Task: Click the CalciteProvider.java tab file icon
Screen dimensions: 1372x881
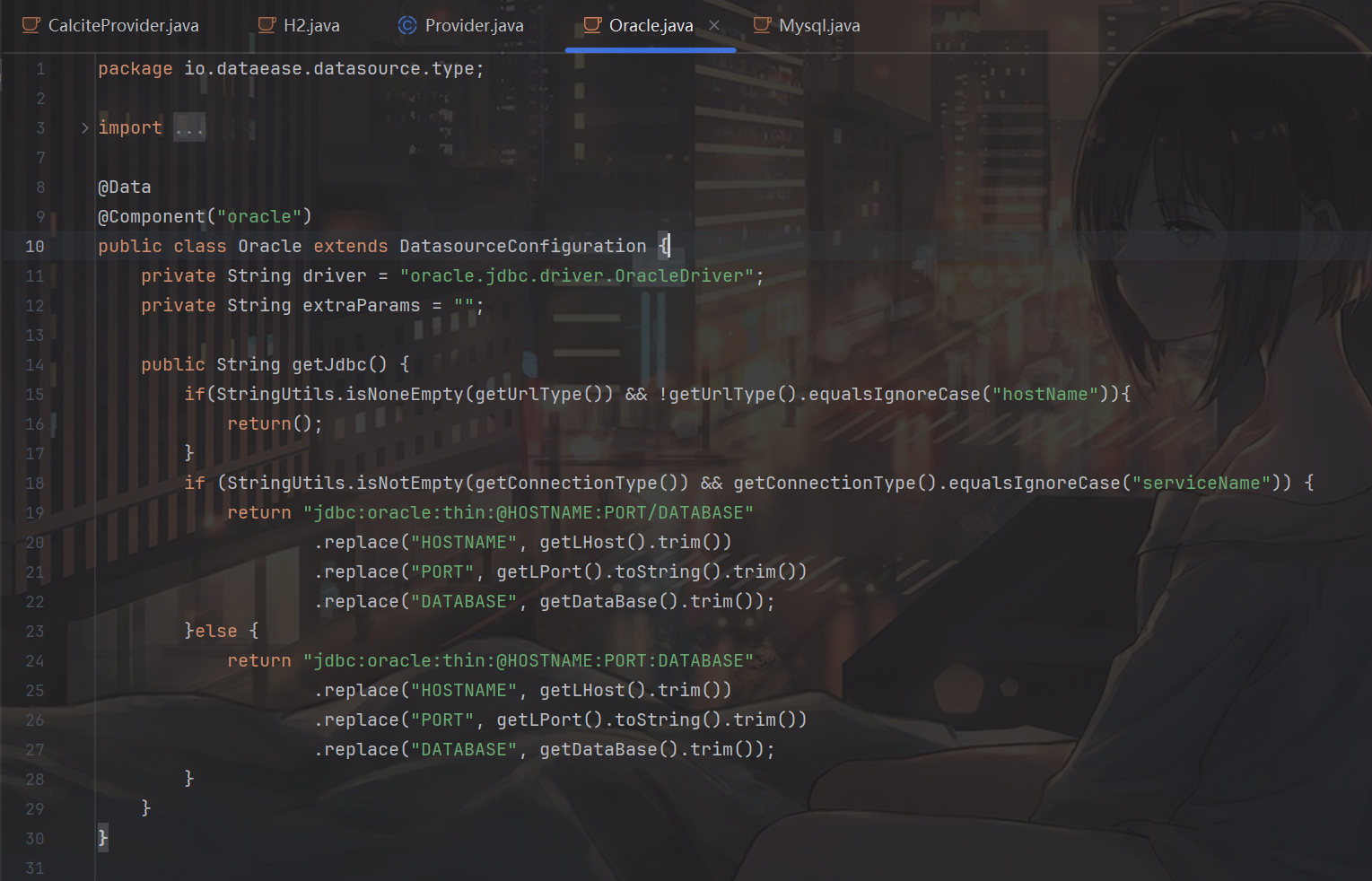Action: [31, 25]
